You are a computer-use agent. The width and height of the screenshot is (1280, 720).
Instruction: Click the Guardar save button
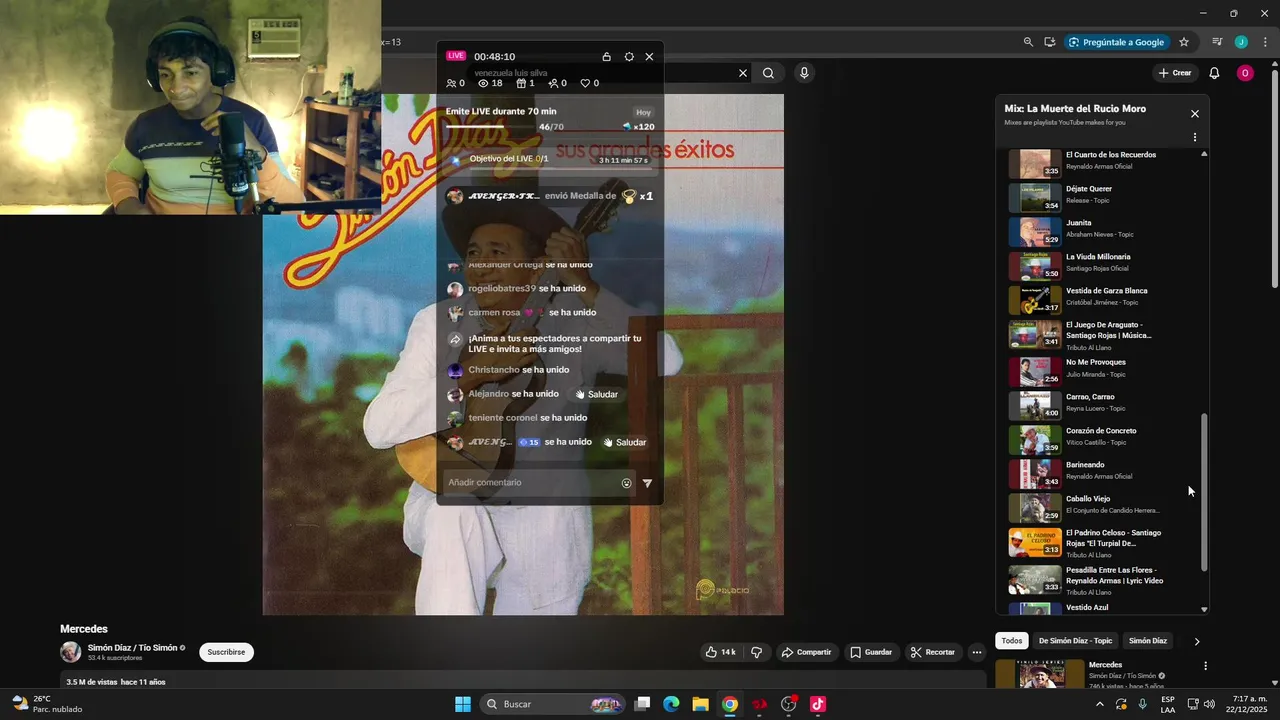(871, 652)
